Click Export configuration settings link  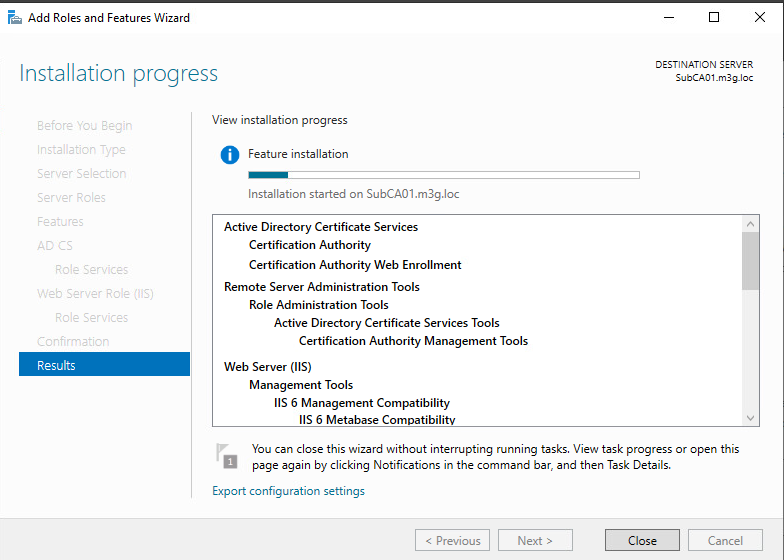(288, 491)
